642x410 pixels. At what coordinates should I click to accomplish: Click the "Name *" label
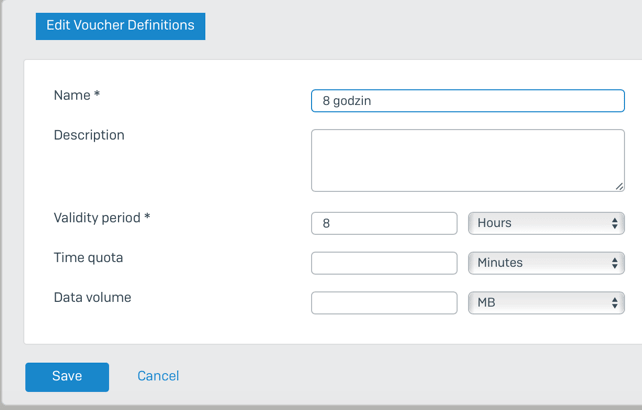pos(77,95)
